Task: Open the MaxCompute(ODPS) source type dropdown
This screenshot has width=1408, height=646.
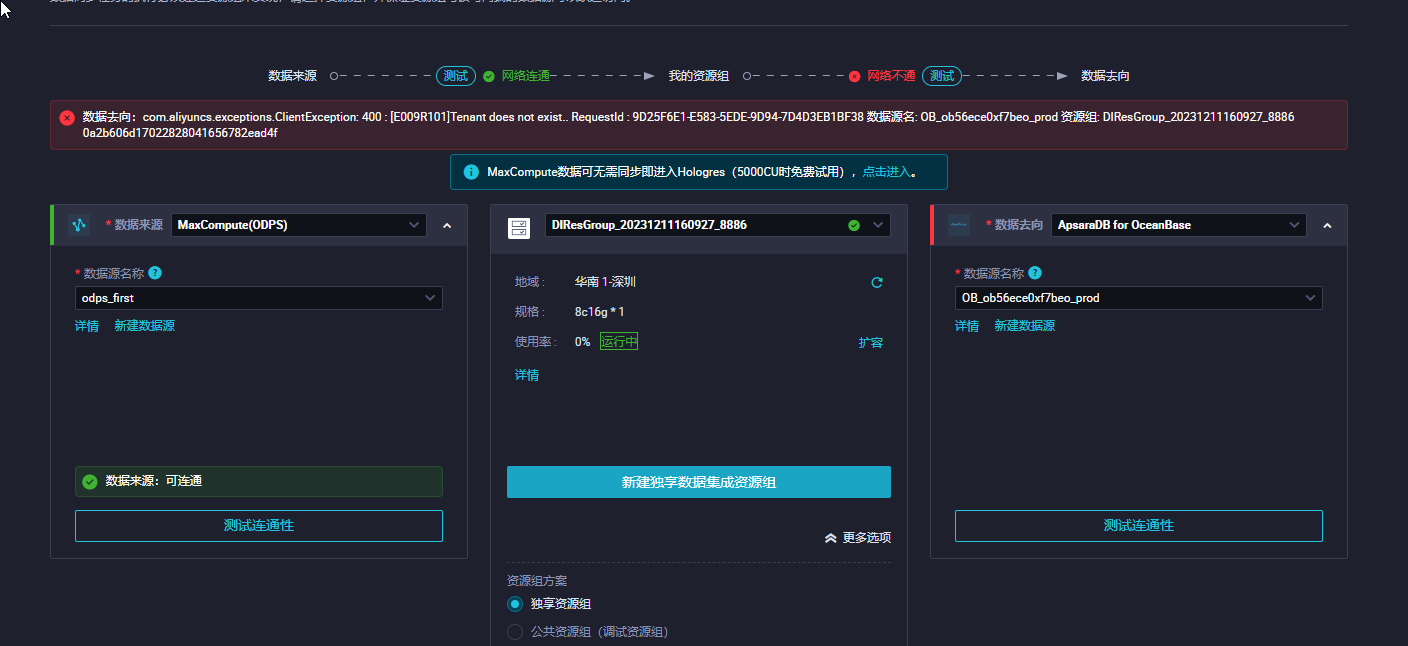Action: pyautogui.click(x=299, y=225)
